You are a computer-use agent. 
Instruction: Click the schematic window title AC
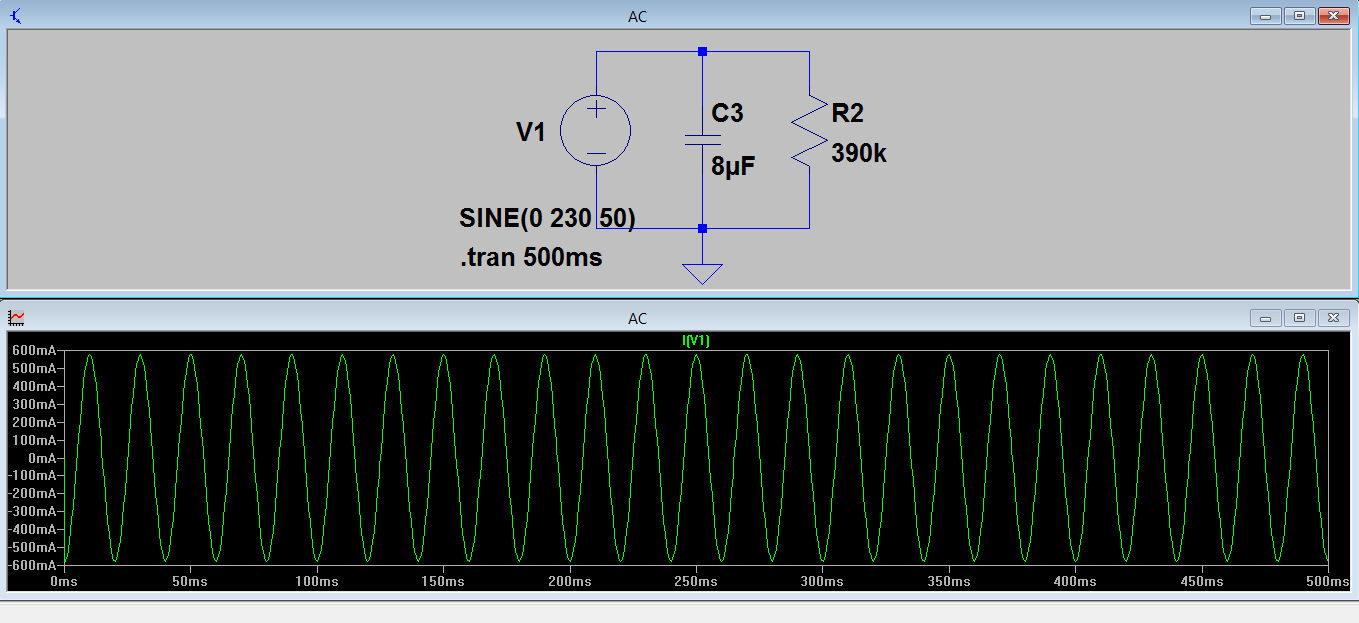point(637,16)
